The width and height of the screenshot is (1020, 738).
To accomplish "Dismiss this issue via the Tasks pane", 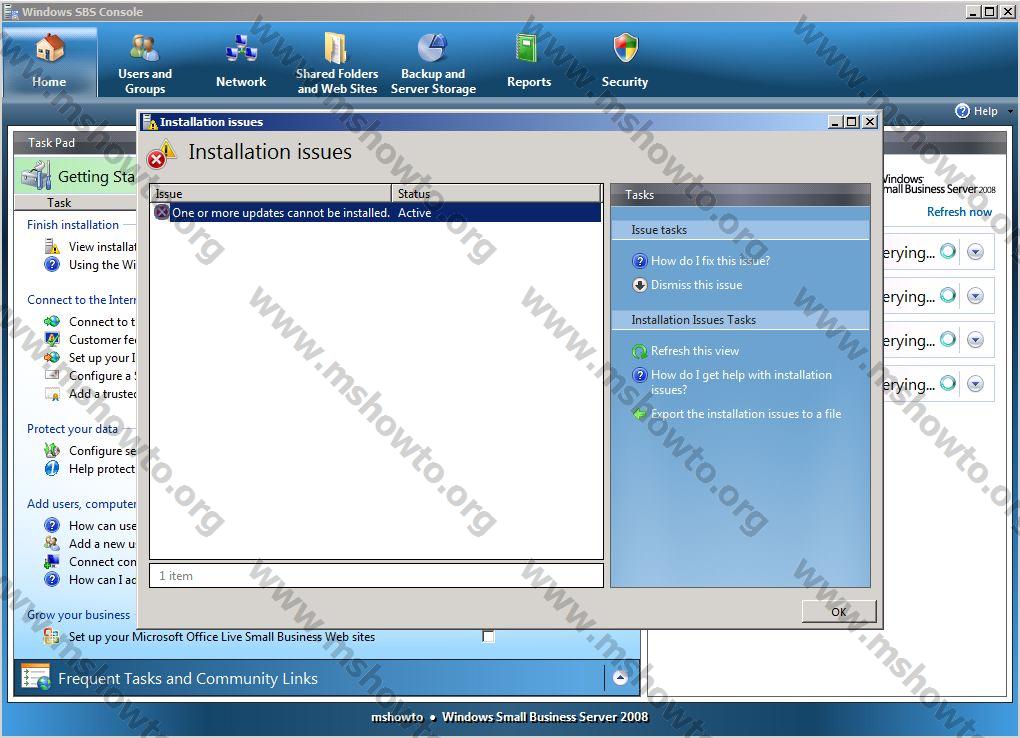I will tap(696, 285).
